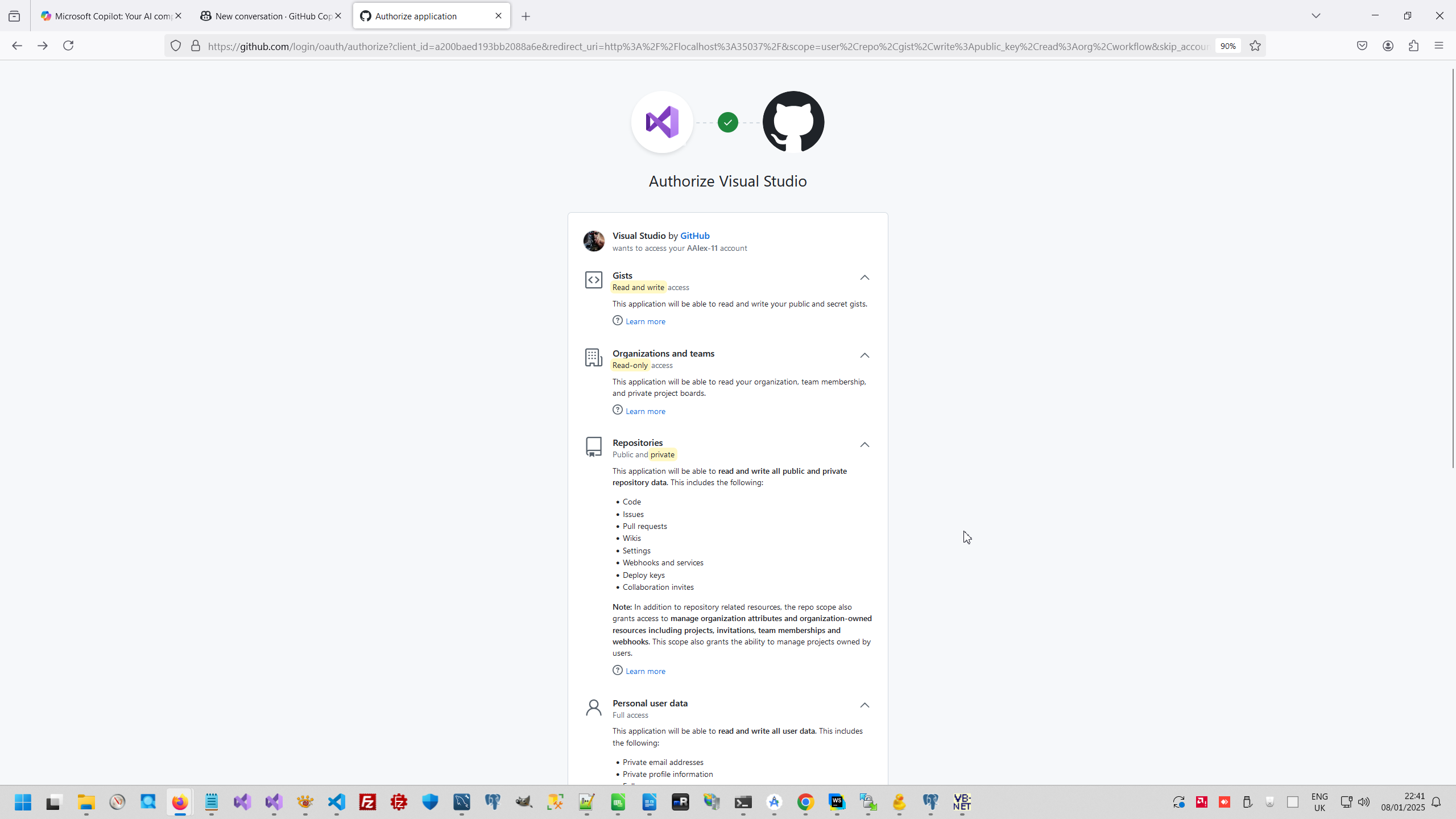Image resolution: width=1456 pixels, height=819 pixels.
Task: Open the Save to Pocket icon
Action: (1362, 46)
